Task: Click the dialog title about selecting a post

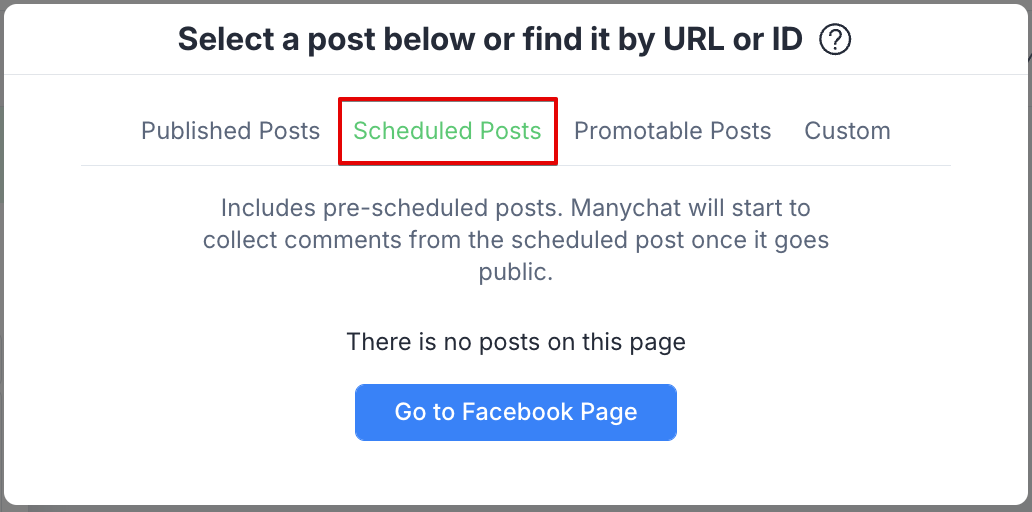Action: 490,39
